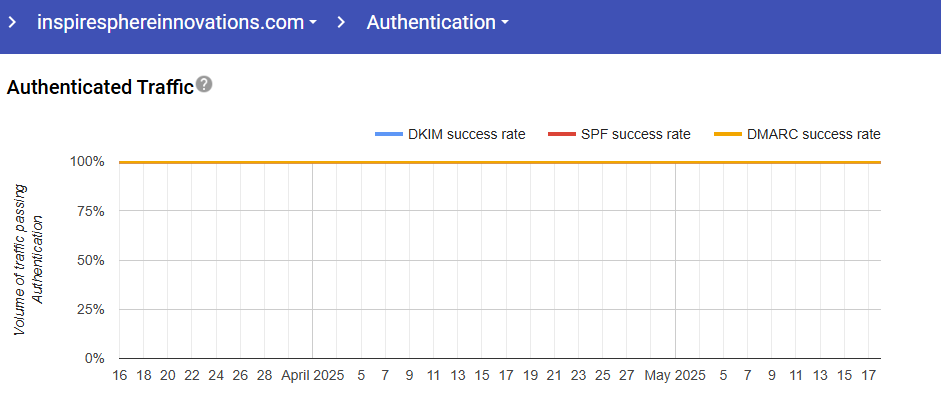Screen dimensions: 941x406
Task: Click the orange DMARC legend color swatch
Action: click(x=728, y=134)
